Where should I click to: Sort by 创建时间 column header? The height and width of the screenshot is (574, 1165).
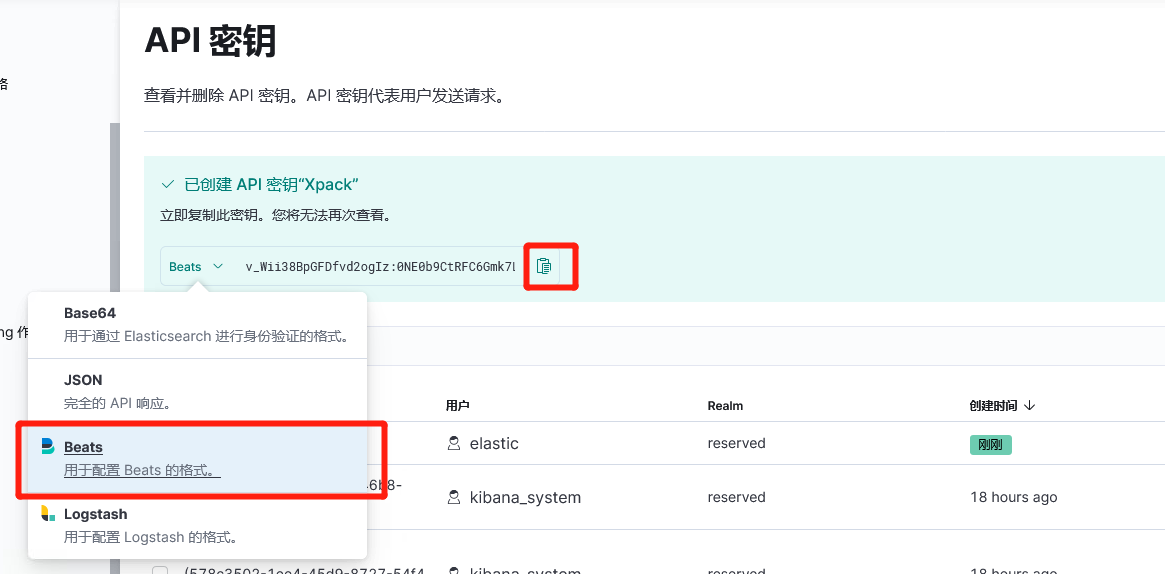(1002, 405)
